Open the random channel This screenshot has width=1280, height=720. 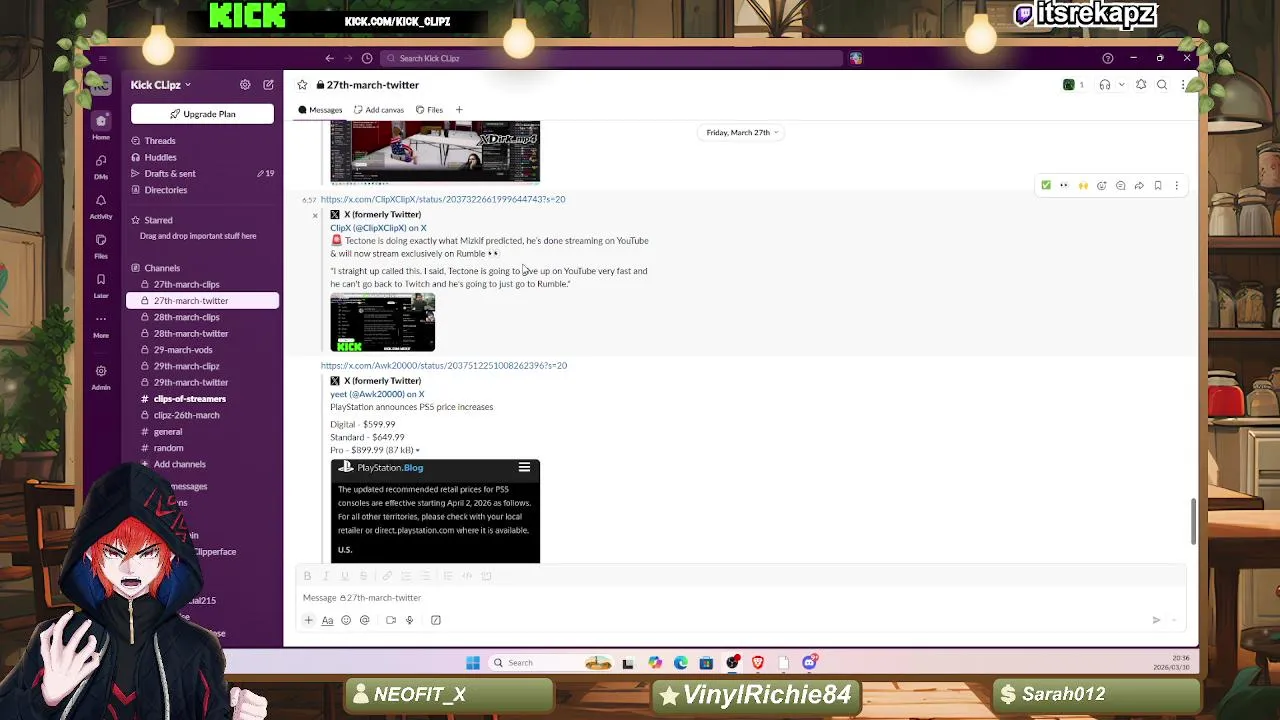[x=168, y=448]
